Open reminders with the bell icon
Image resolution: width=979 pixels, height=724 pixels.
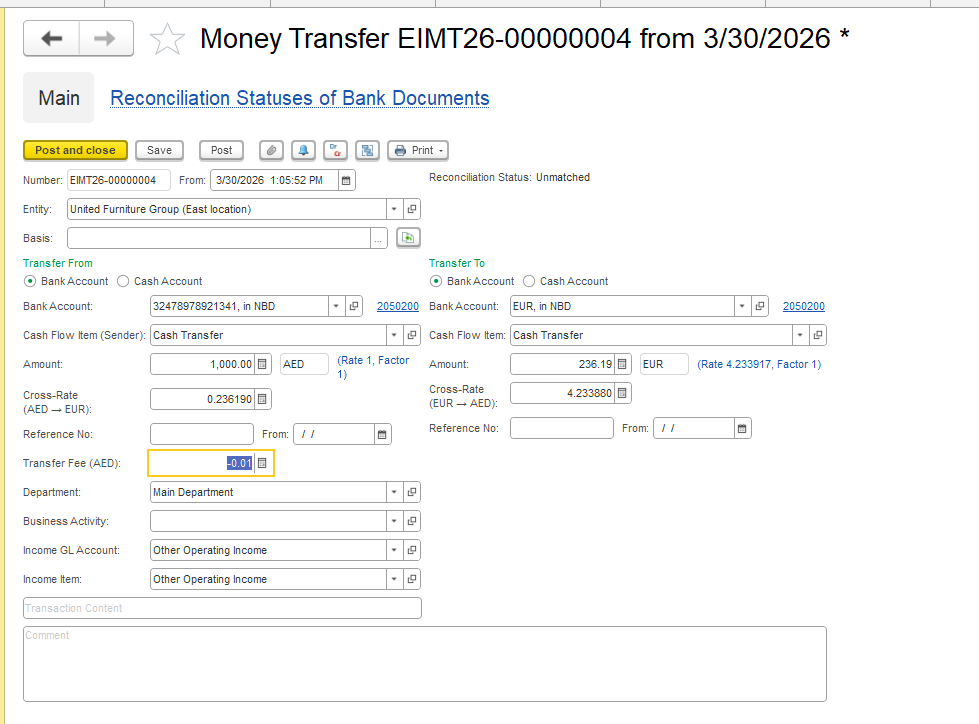[303, 150]
